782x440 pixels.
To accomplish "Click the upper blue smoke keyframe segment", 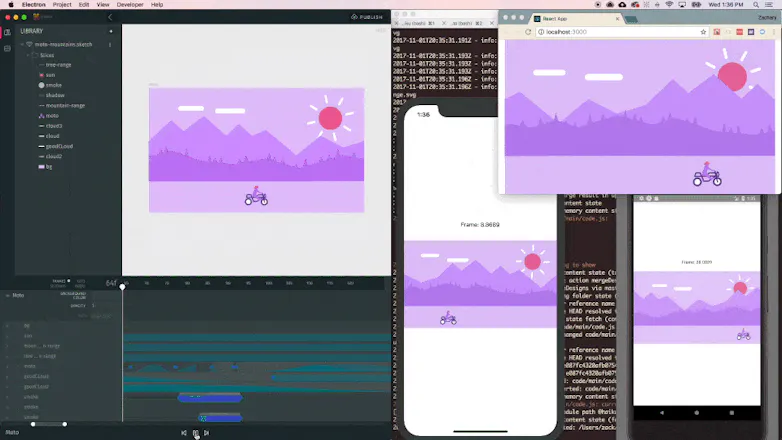I will (210, 398).
